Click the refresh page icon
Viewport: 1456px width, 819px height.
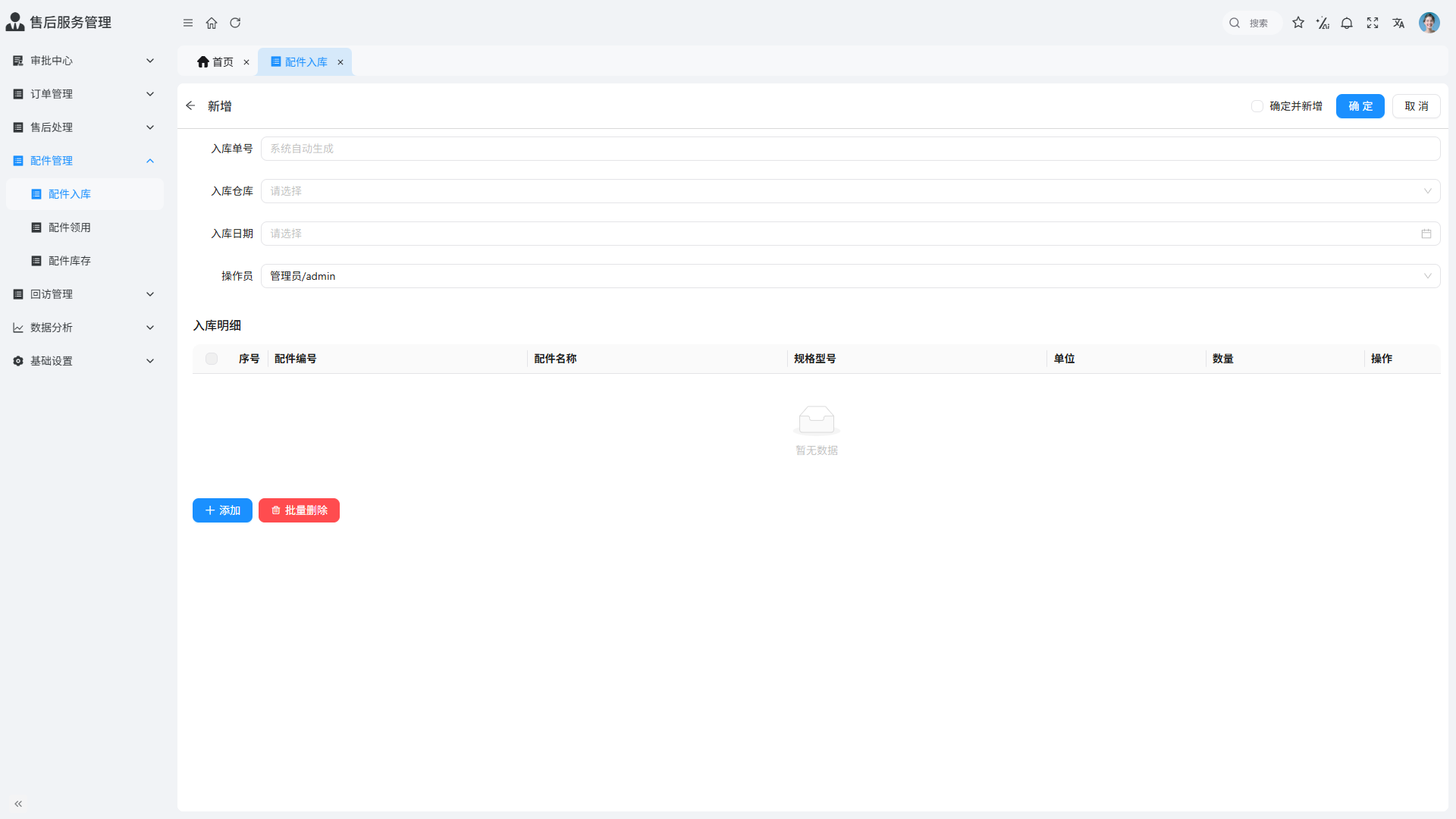(235, 23)
